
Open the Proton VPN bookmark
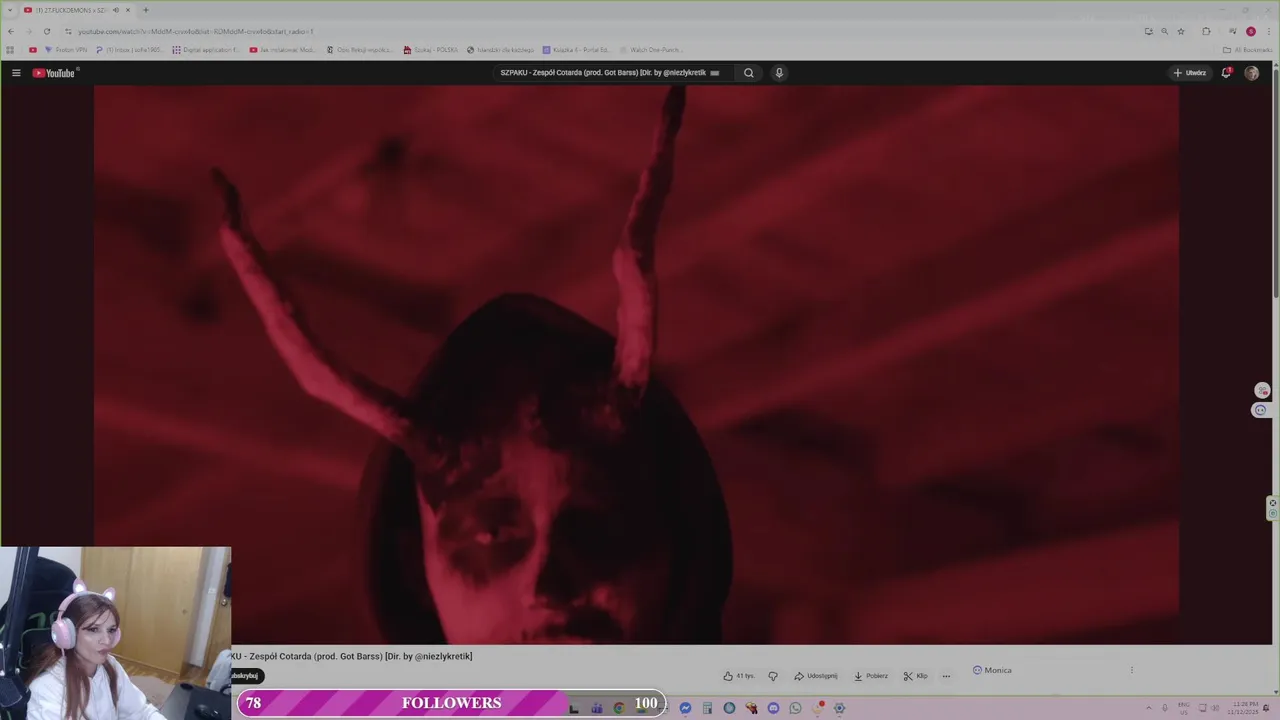point(66,50)
